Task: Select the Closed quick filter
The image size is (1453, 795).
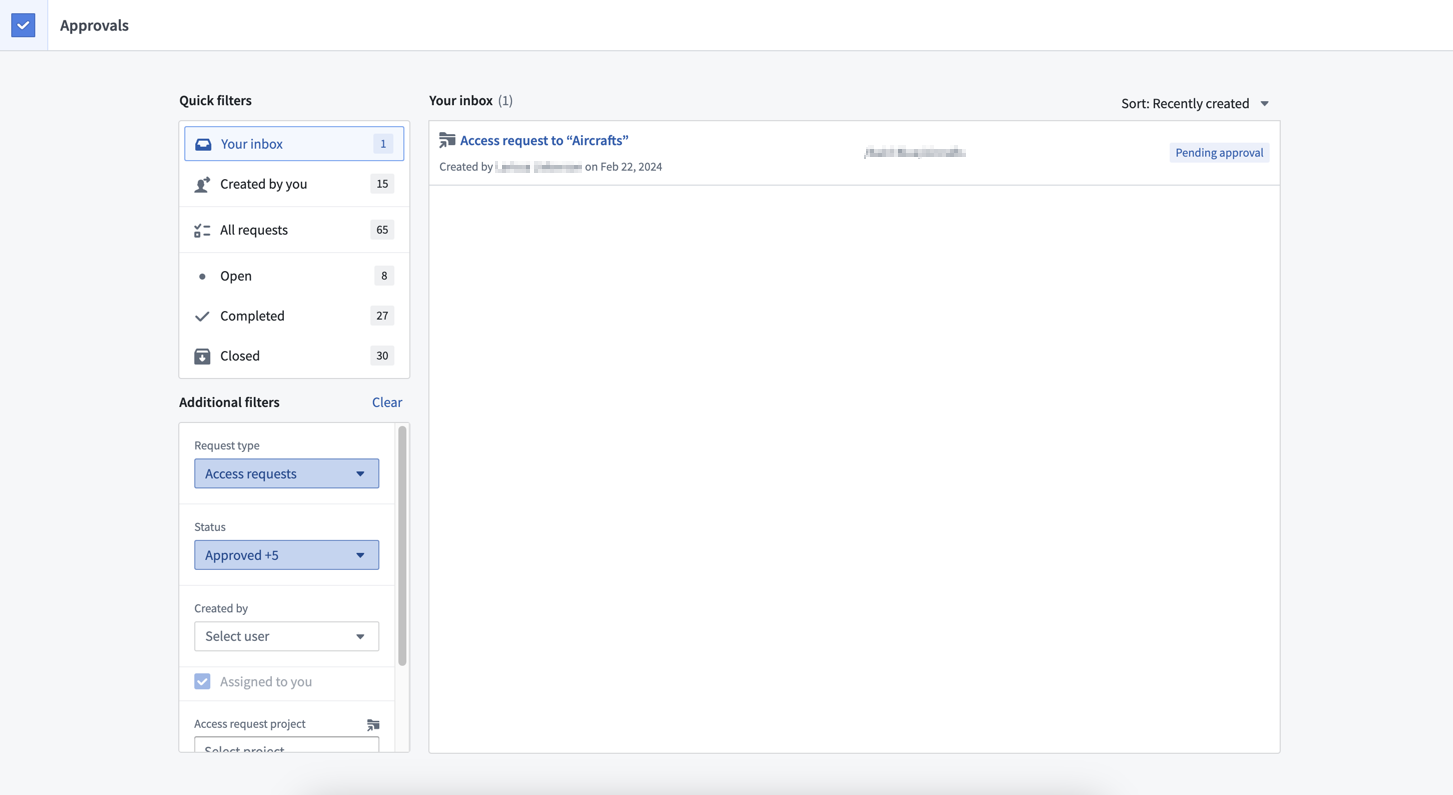Action: click(294, 356)
